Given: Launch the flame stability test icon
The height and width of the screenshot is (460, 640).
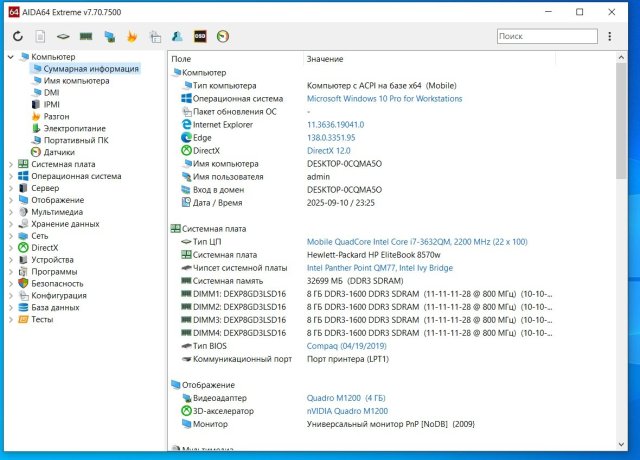Looking at the screenshot, I should pyautogui.click(x=132, y=36).
